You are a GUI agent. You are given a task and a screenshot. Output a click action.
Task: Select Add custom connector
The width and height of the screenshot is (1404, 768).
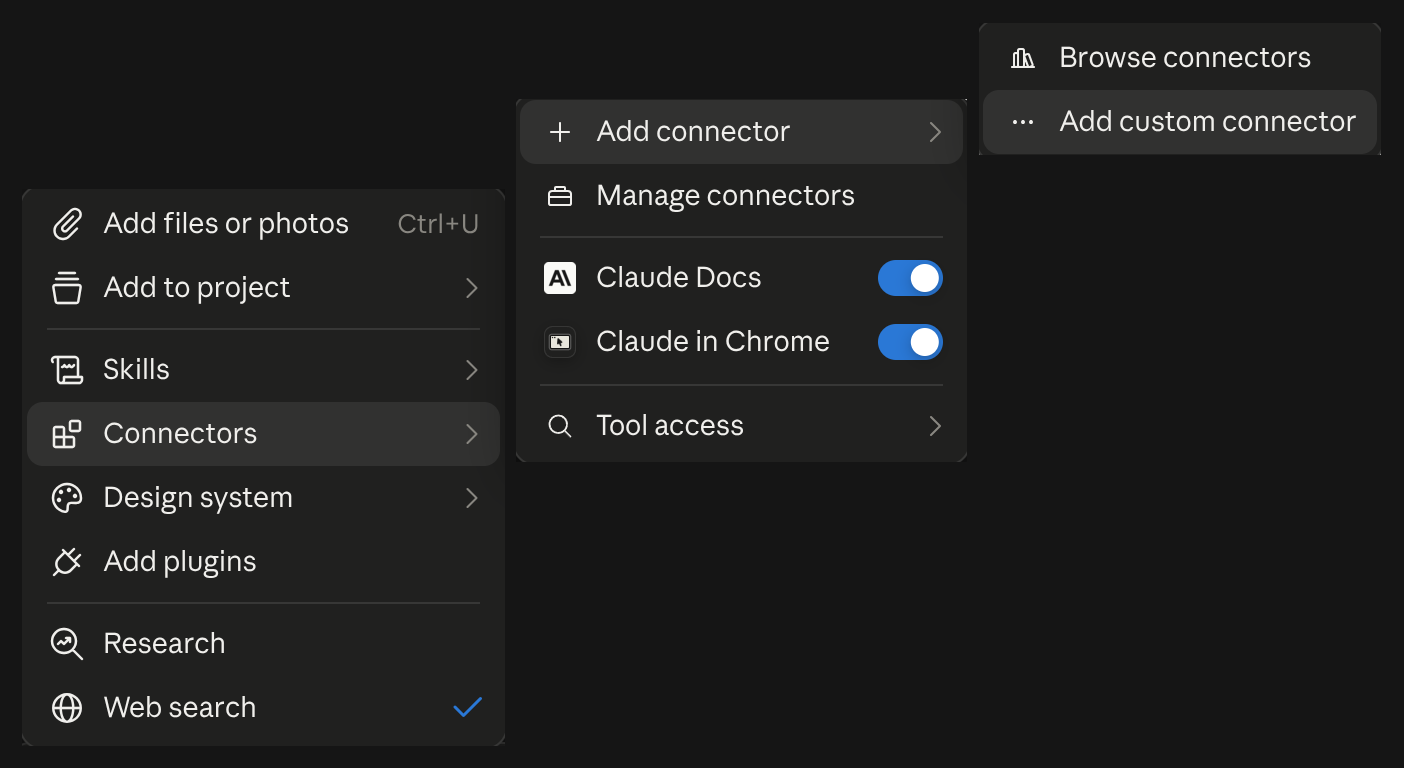(x=1180, y=122)
